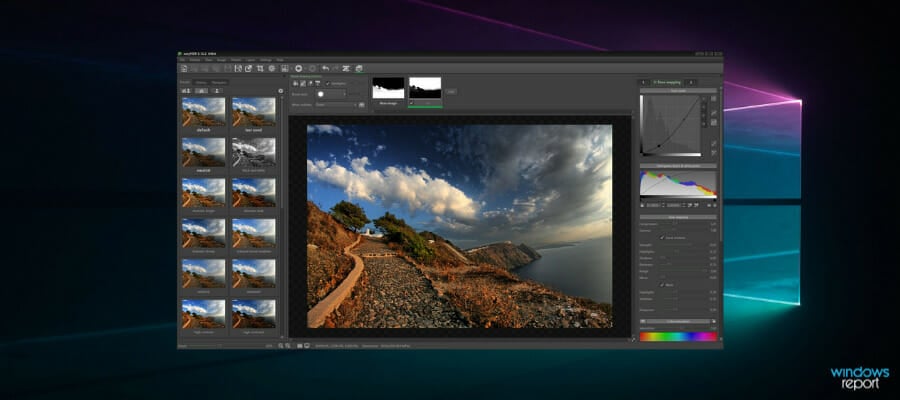Toggle the checkbox in the brush options panel
Viewport: 900px width, 400px height.
[x=327, y=83]
